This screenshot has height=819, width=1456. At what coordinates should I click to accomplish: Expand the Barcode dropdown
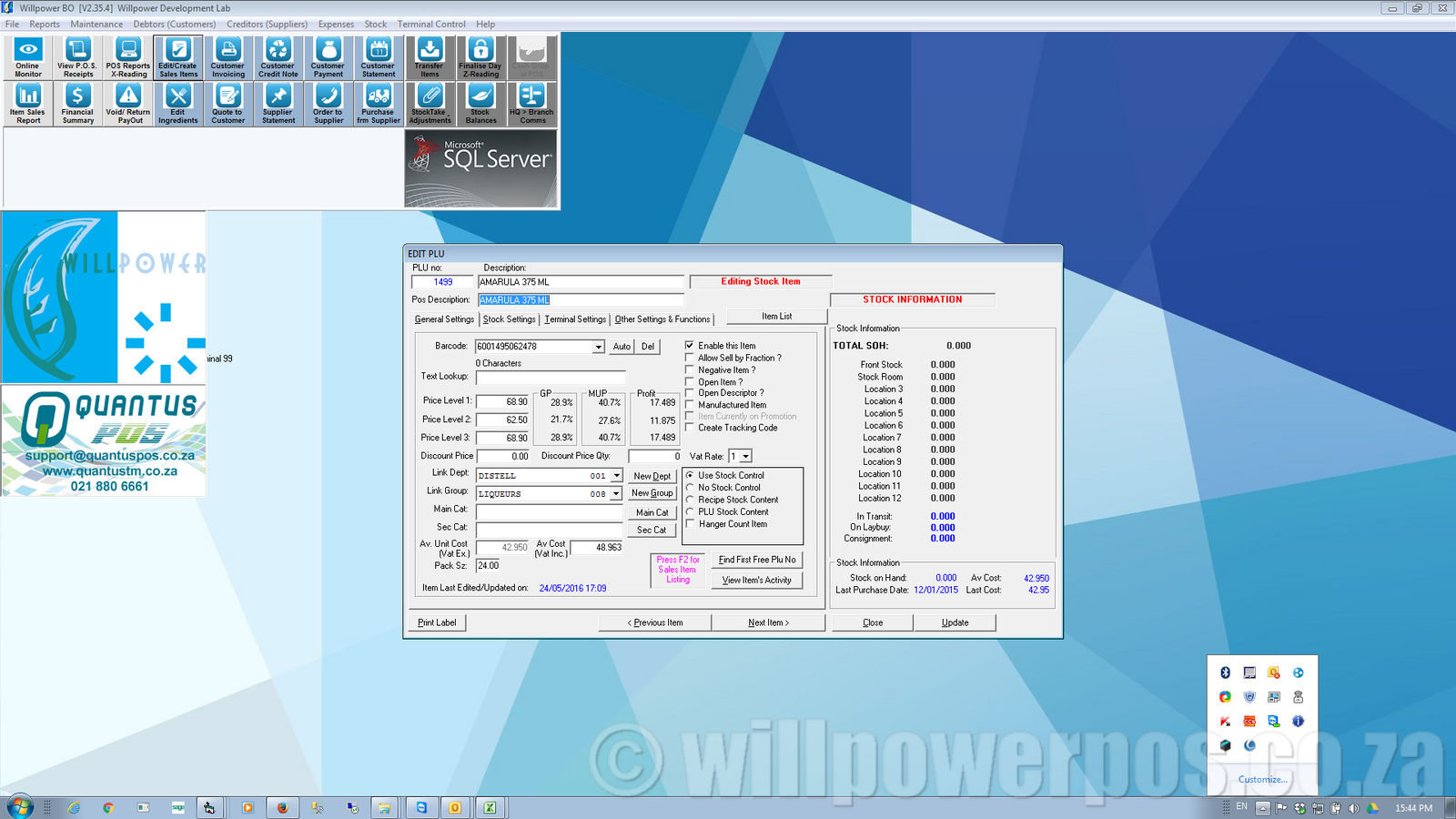598,347
